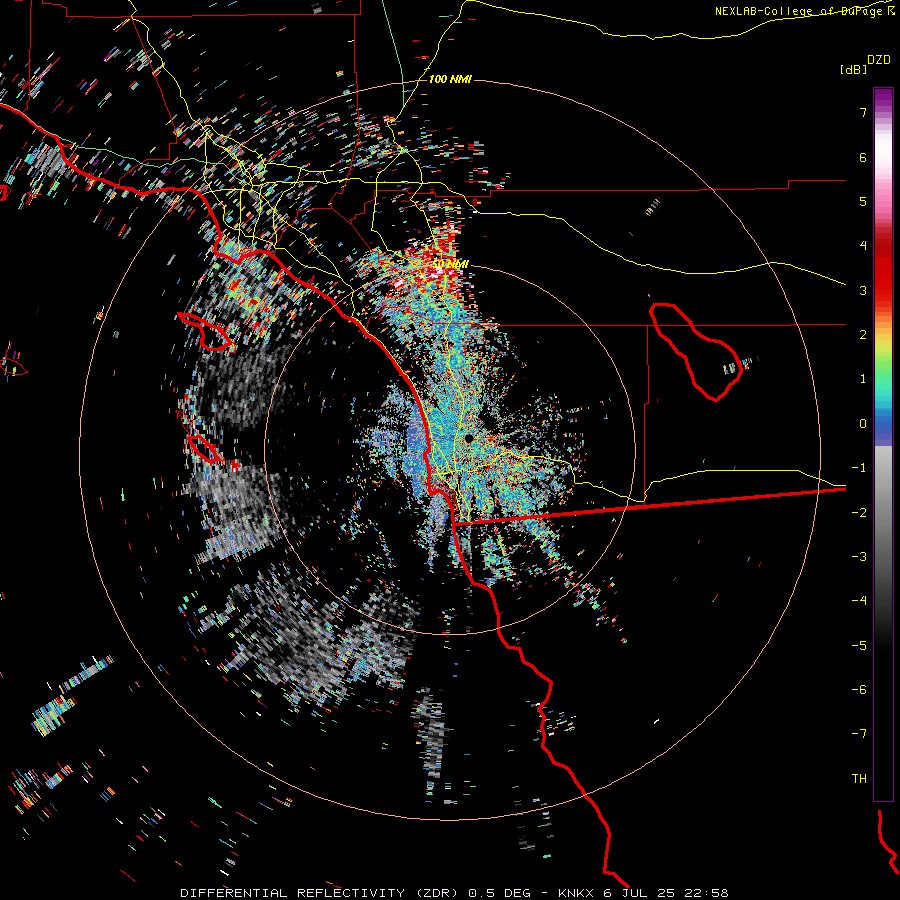
Task: Click the KNKX radar site black dot
Action: [469, 439]
